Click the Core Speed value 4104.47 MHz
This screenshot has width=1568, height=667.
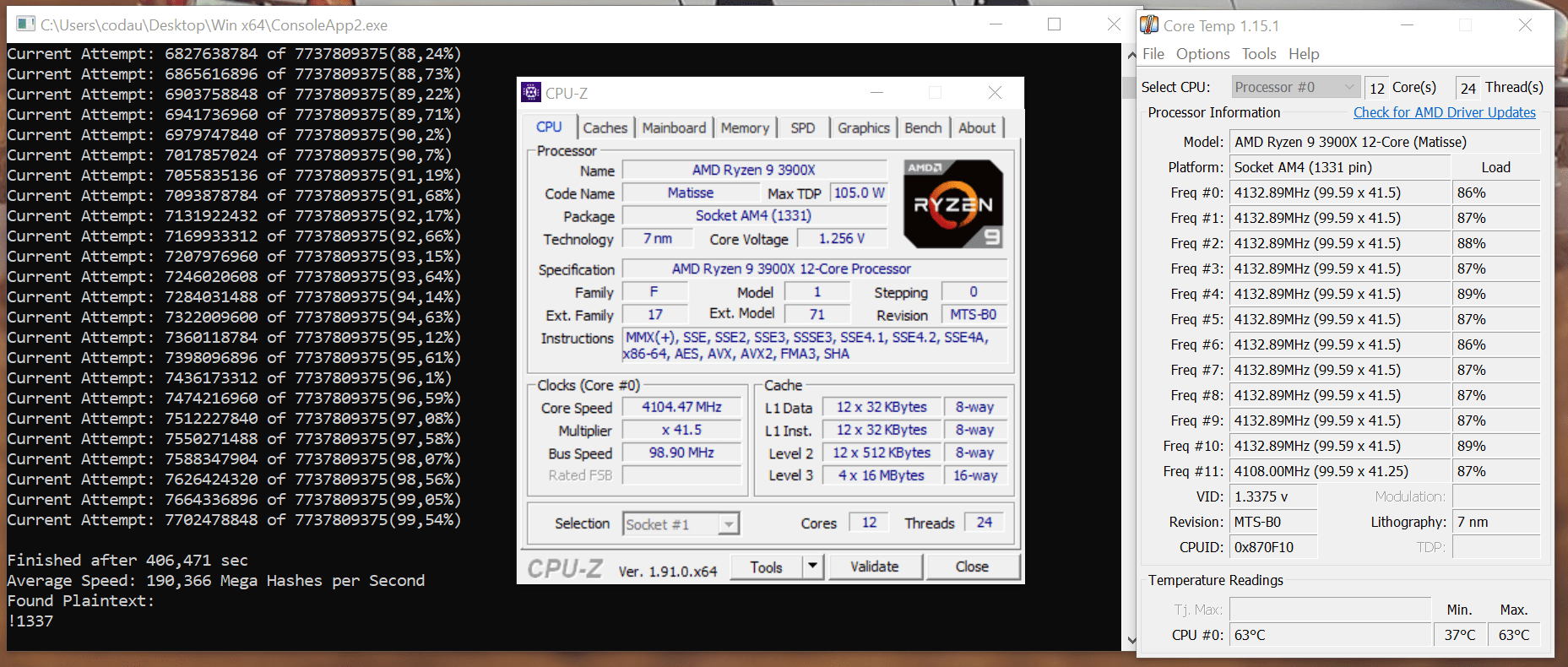[681, 407]
